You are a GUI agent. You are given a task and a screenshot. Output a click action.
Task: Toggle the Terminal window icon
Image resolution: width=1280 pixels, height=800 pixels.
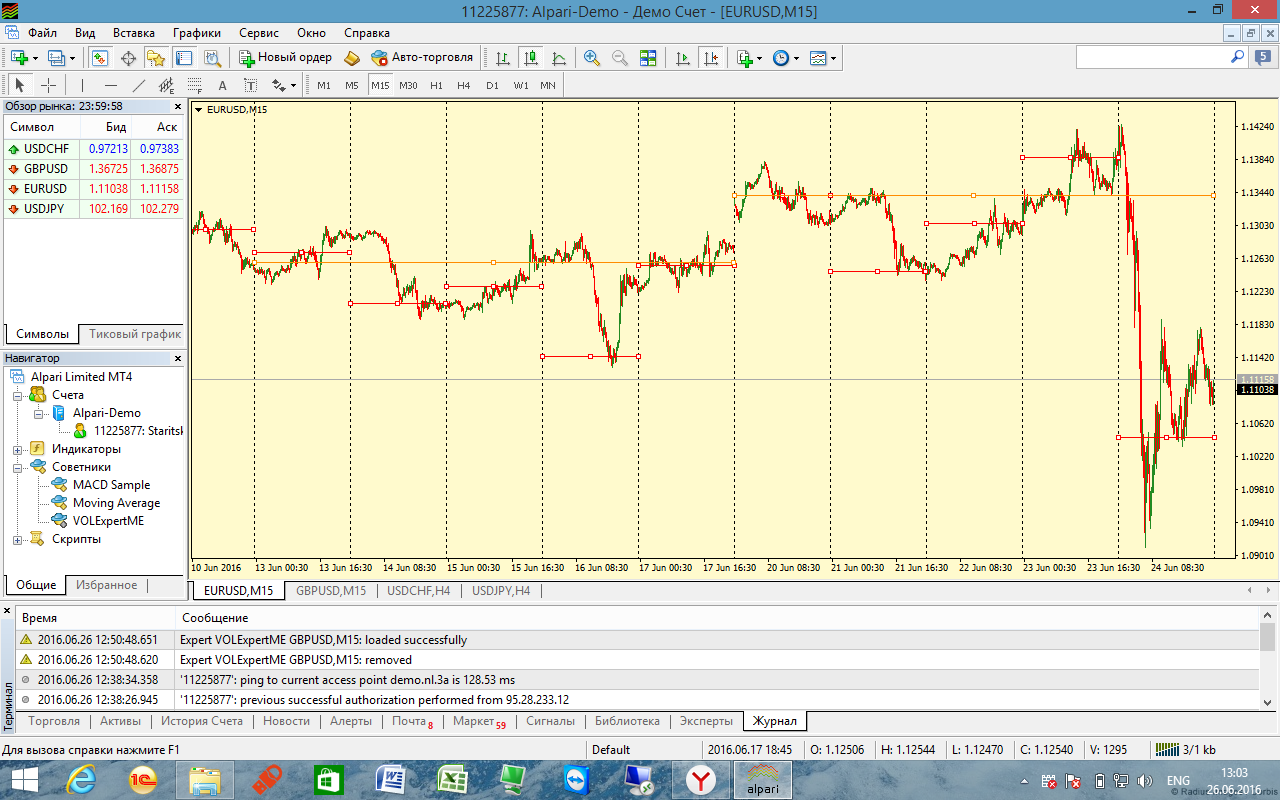(x=184, y=58)
